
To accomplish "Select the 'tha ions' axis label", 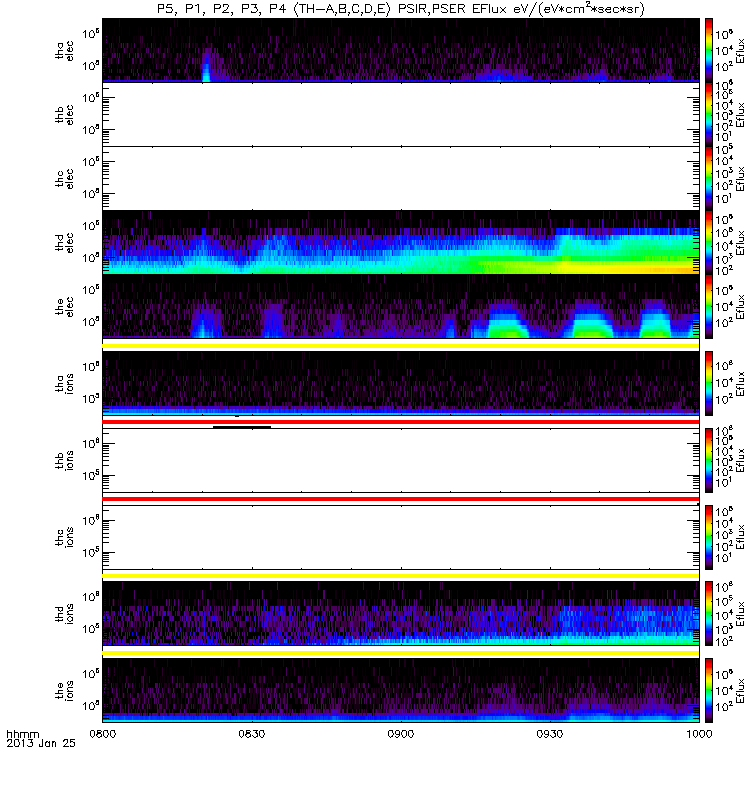I will pyautogui.click(x=65, y=384).
